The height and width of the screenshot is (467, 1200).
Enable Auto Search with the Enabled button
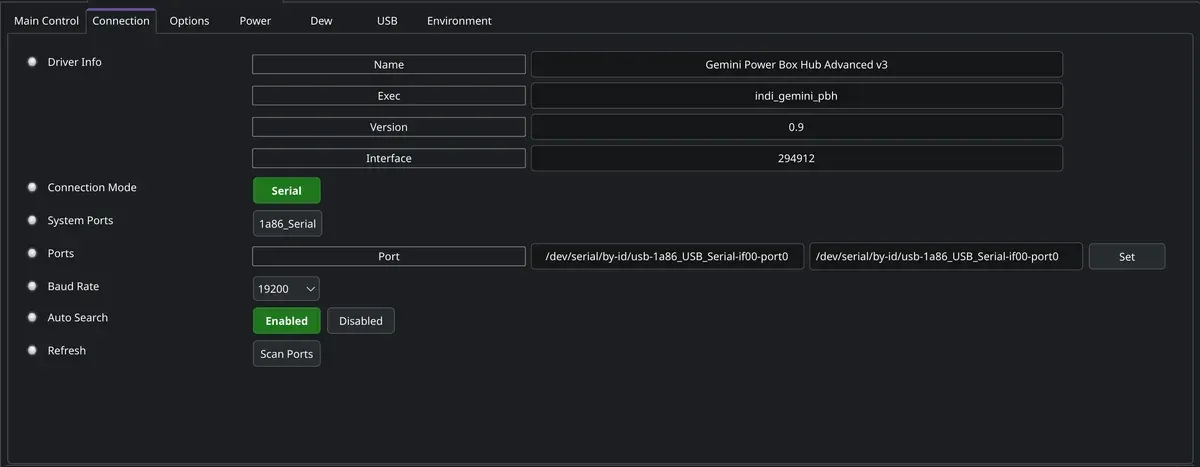point(287,321)
